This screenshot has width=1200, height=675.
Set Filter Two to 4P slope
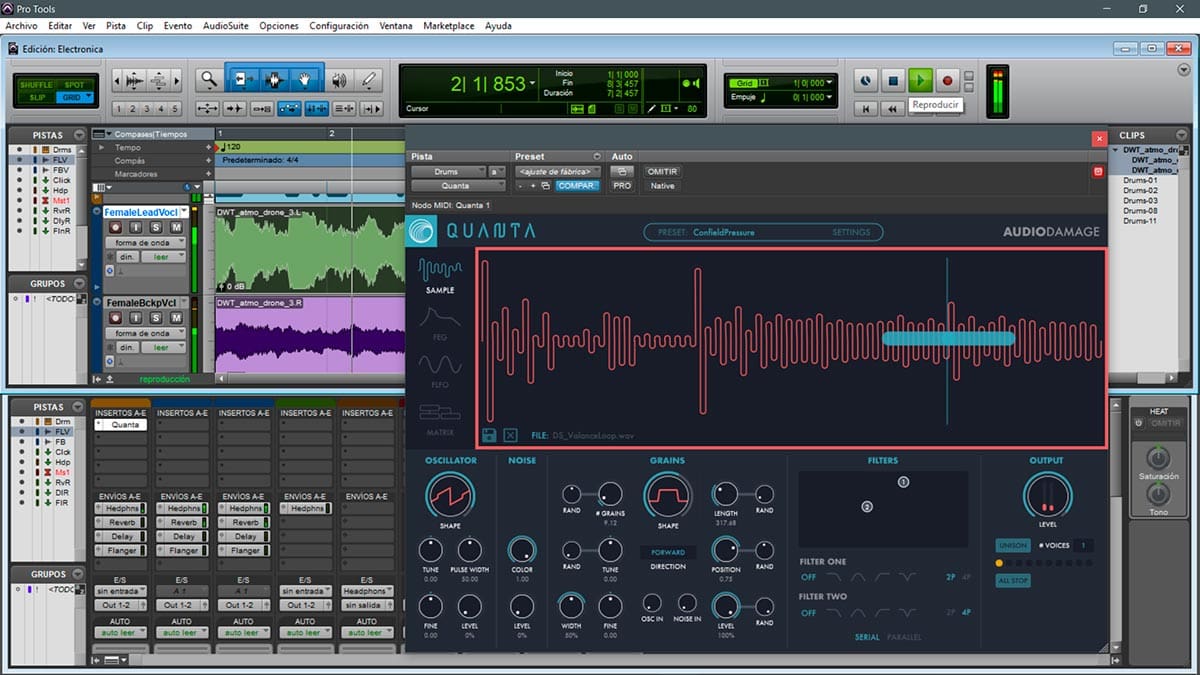click(x=966, y=613)
